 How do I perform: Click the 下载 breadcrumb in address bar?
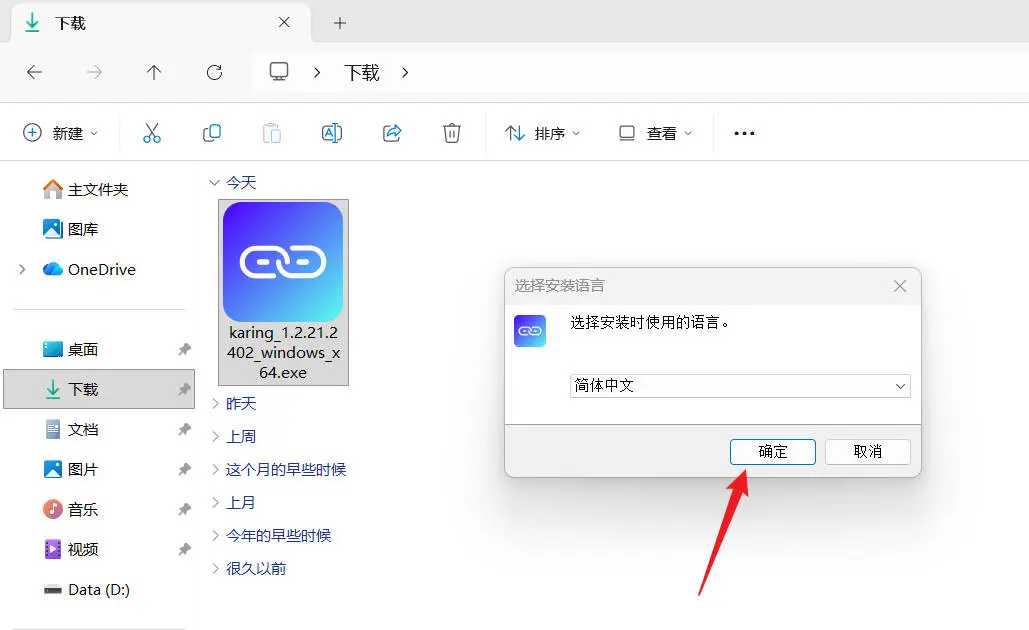click(362, 72)
